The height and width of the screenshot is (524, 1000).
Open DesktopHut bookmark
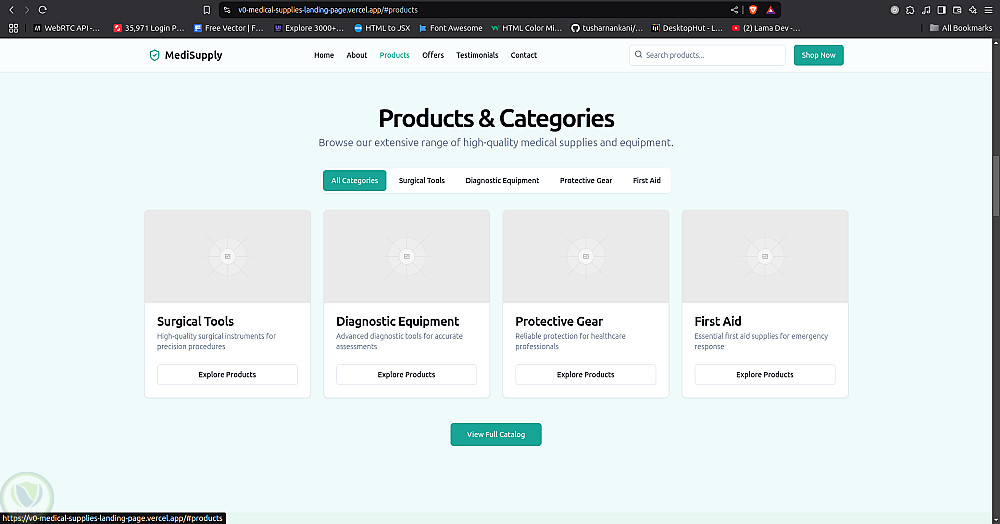687,28
